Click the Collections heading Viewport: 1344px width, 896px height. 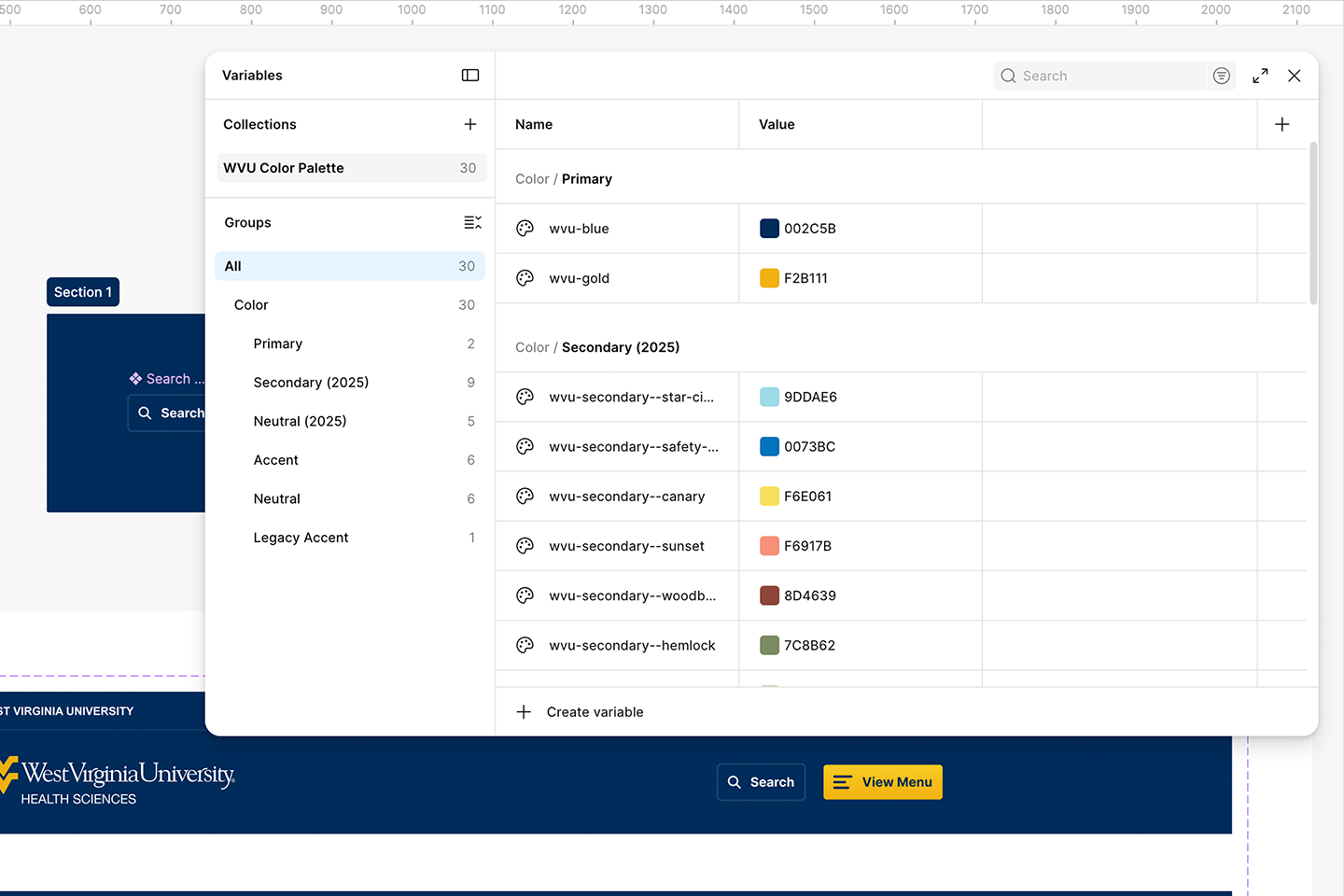[259, 124]
